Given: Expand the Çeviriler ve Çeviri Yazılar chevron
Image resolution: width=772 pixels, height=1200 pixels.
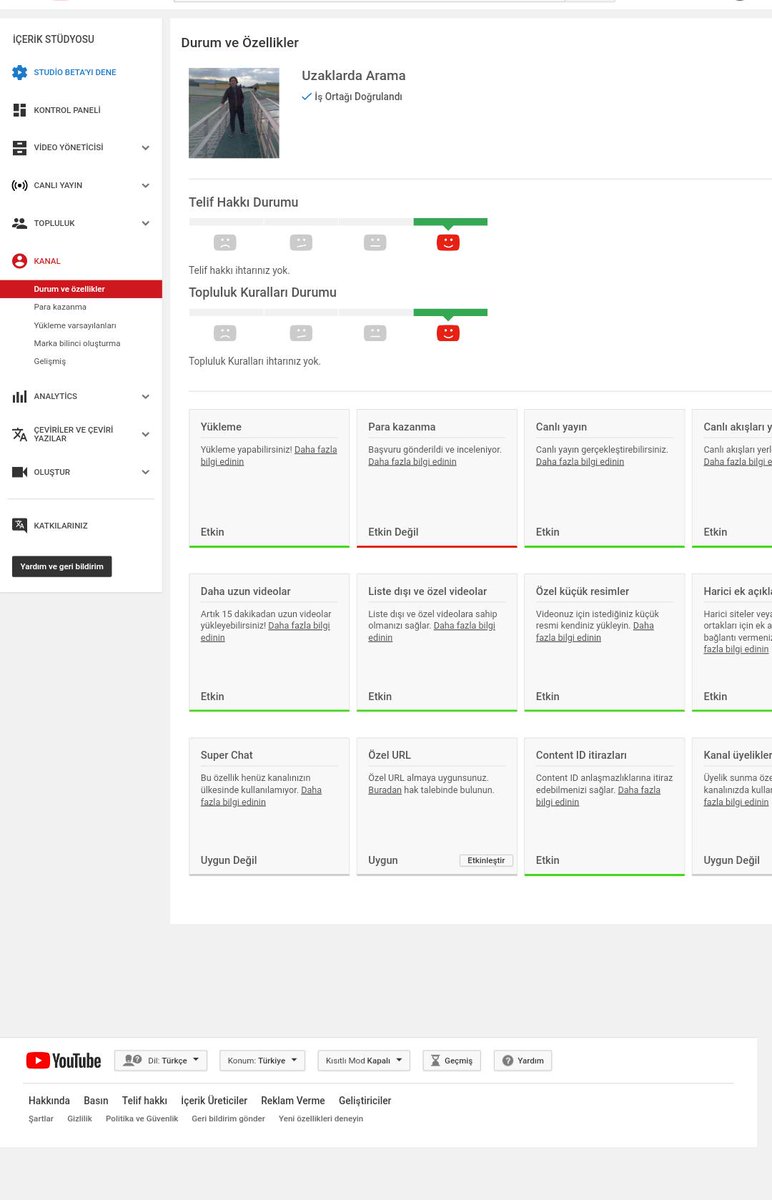Looking at the screenshot, I should 145,435.
